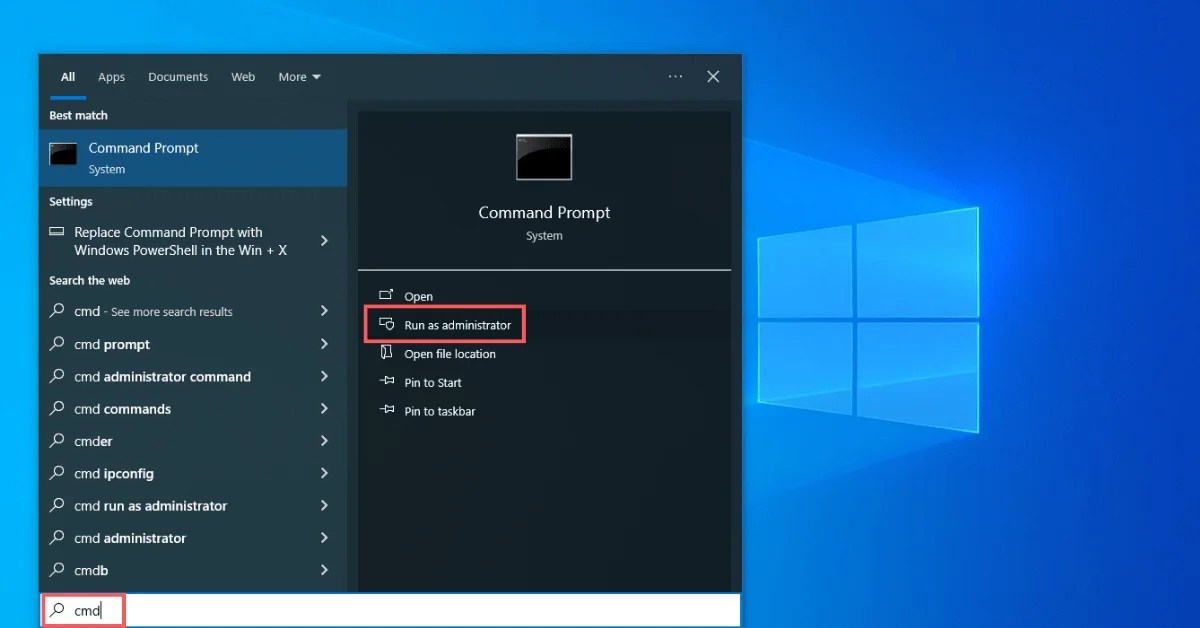
Task: Switch to the Apps tab
Action: pyautogui.click(x=111, y=77)
